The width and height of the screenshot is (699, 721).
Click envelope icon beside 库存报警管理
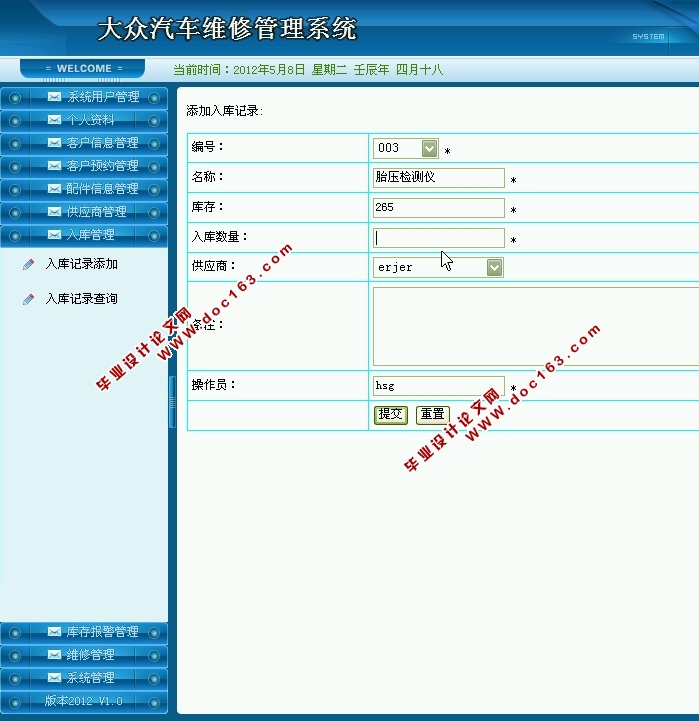coord(54,631)
